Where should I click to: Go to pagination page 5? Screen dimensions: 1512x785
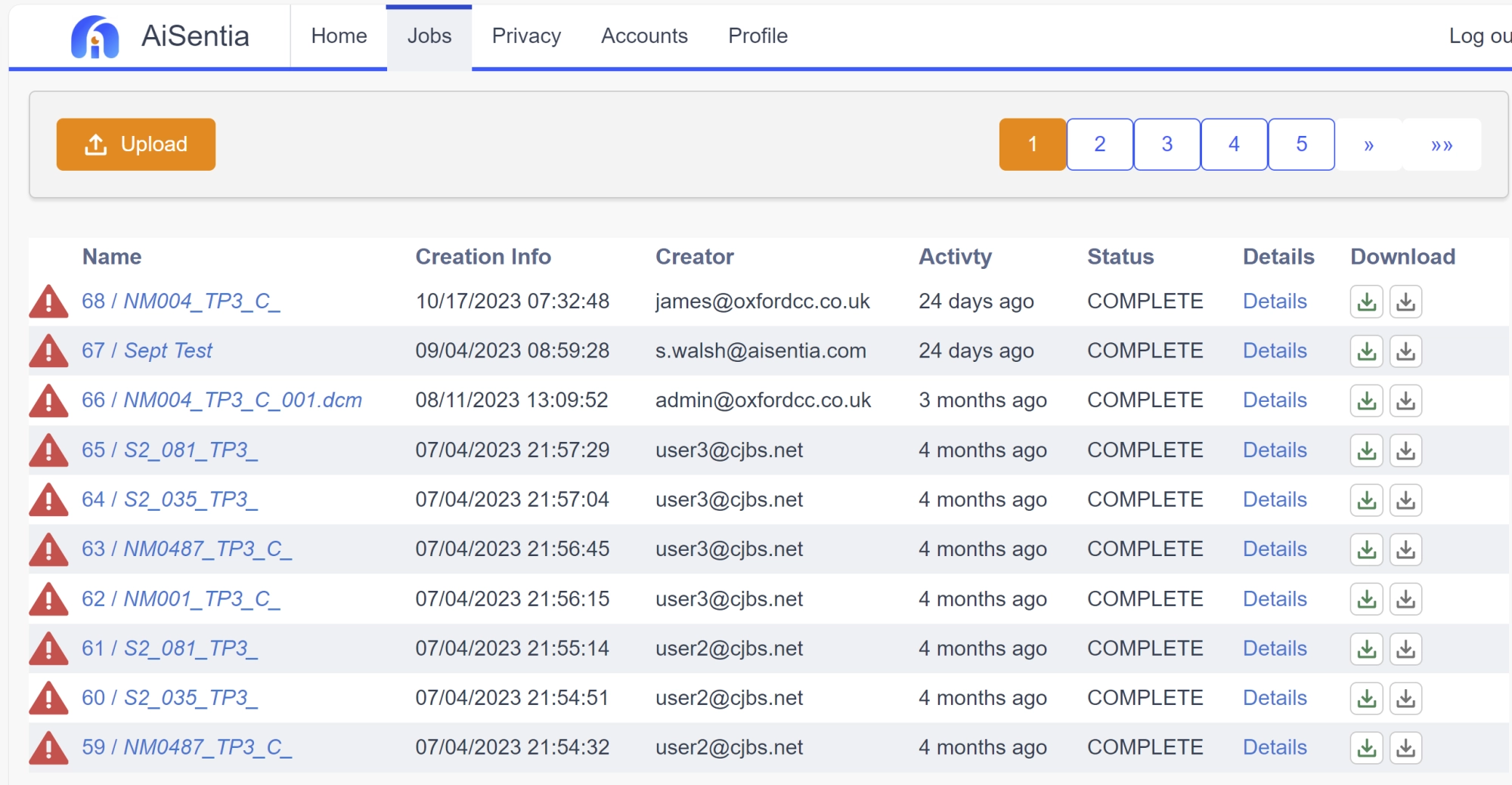(1302, 144)
